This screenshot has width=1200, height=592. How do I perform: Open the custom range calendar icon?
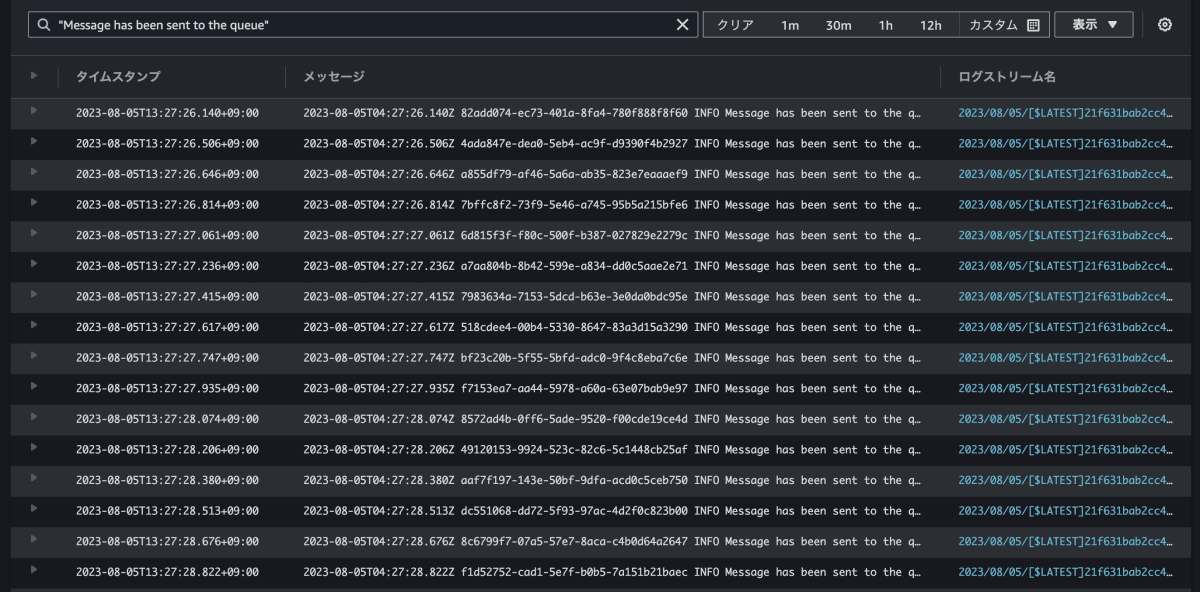[1033, 25]
